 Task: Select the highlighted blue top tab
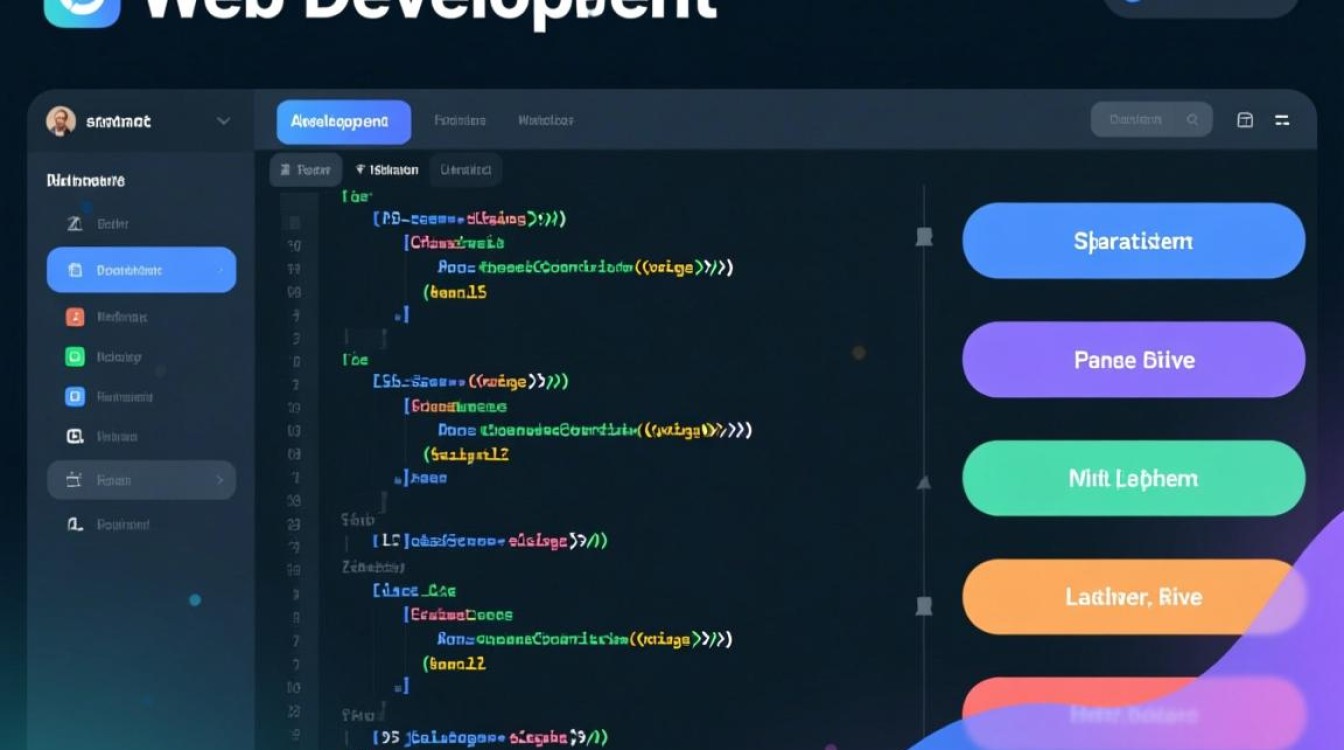(343, 122)
